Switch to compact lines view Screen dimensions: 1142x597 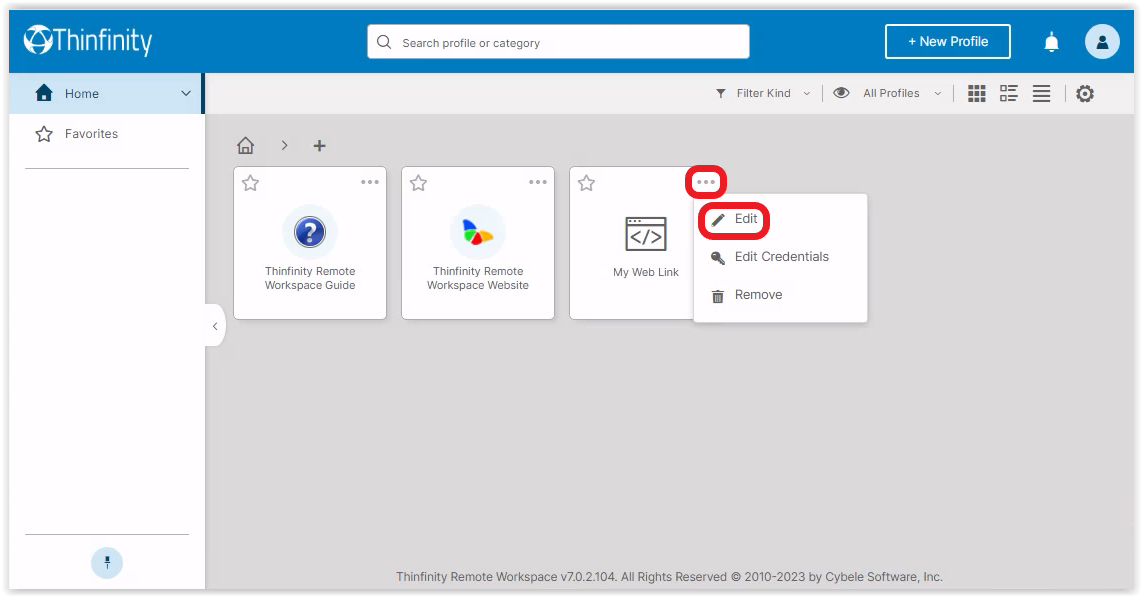tap(1041, 93)
